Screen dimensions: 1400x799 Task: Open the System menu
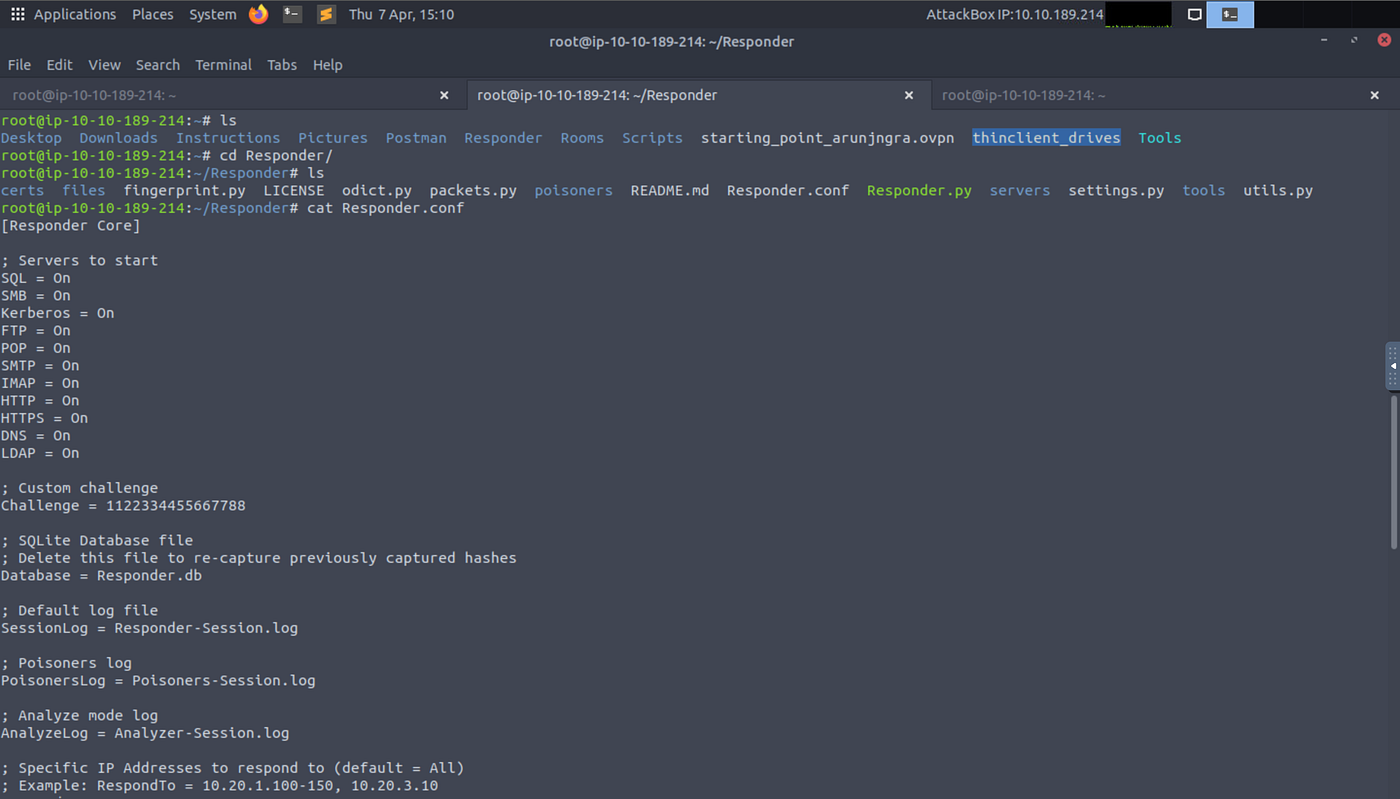coord(213,14)
